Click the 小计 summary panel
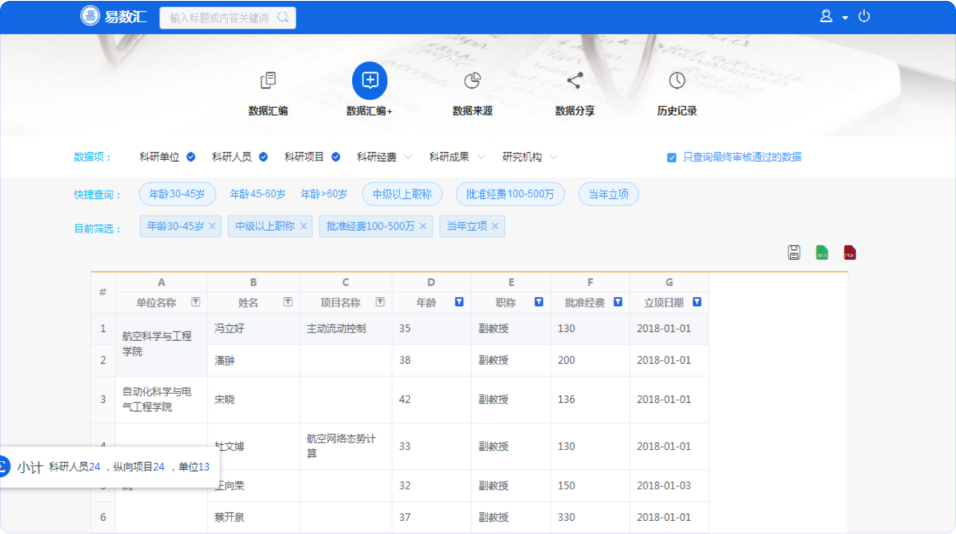The height and width of the screenshot is (534, 956). pyautogui.click(x=110, y=467)
